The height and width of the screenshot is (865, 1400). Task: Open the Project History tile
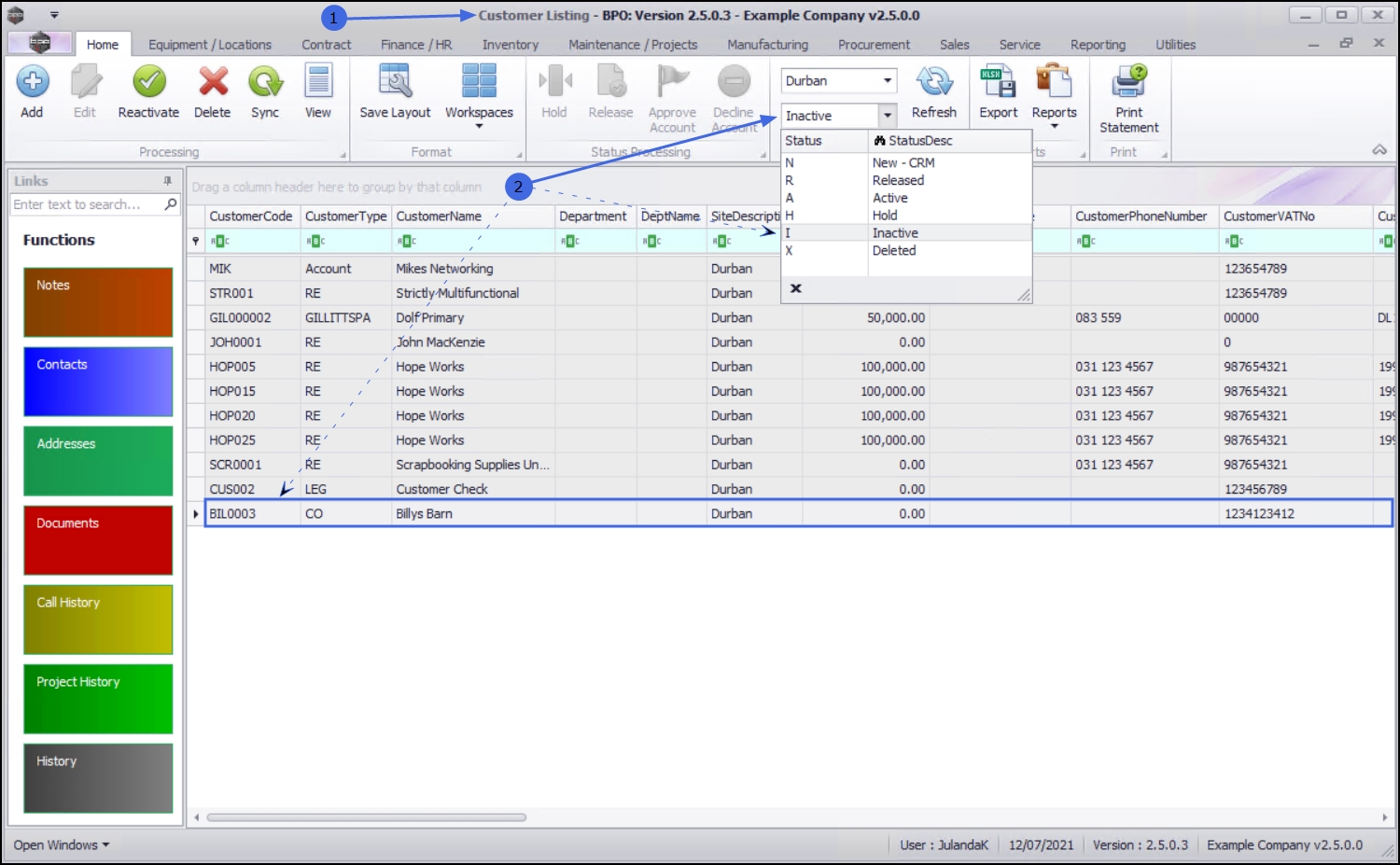click(98, 699)
